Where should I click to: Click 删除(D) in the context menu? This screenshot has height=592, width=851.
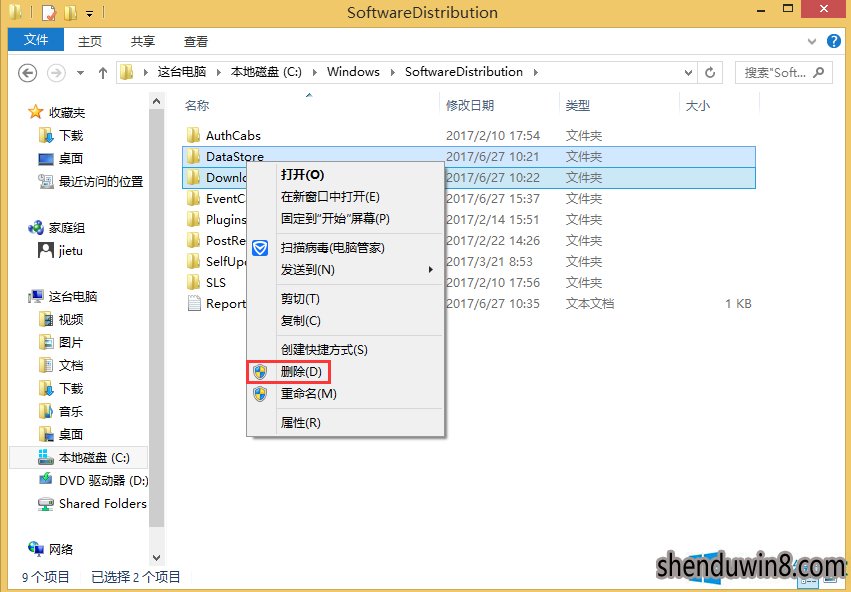[346, 372]
